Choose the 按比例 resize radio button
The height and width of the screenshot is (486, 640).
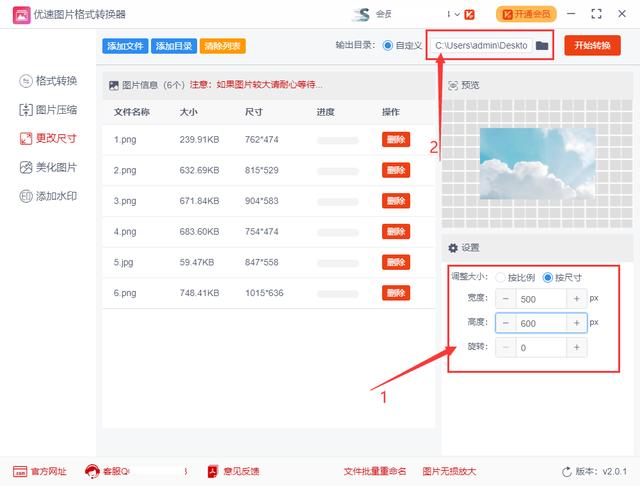click(x=500, y=277)
